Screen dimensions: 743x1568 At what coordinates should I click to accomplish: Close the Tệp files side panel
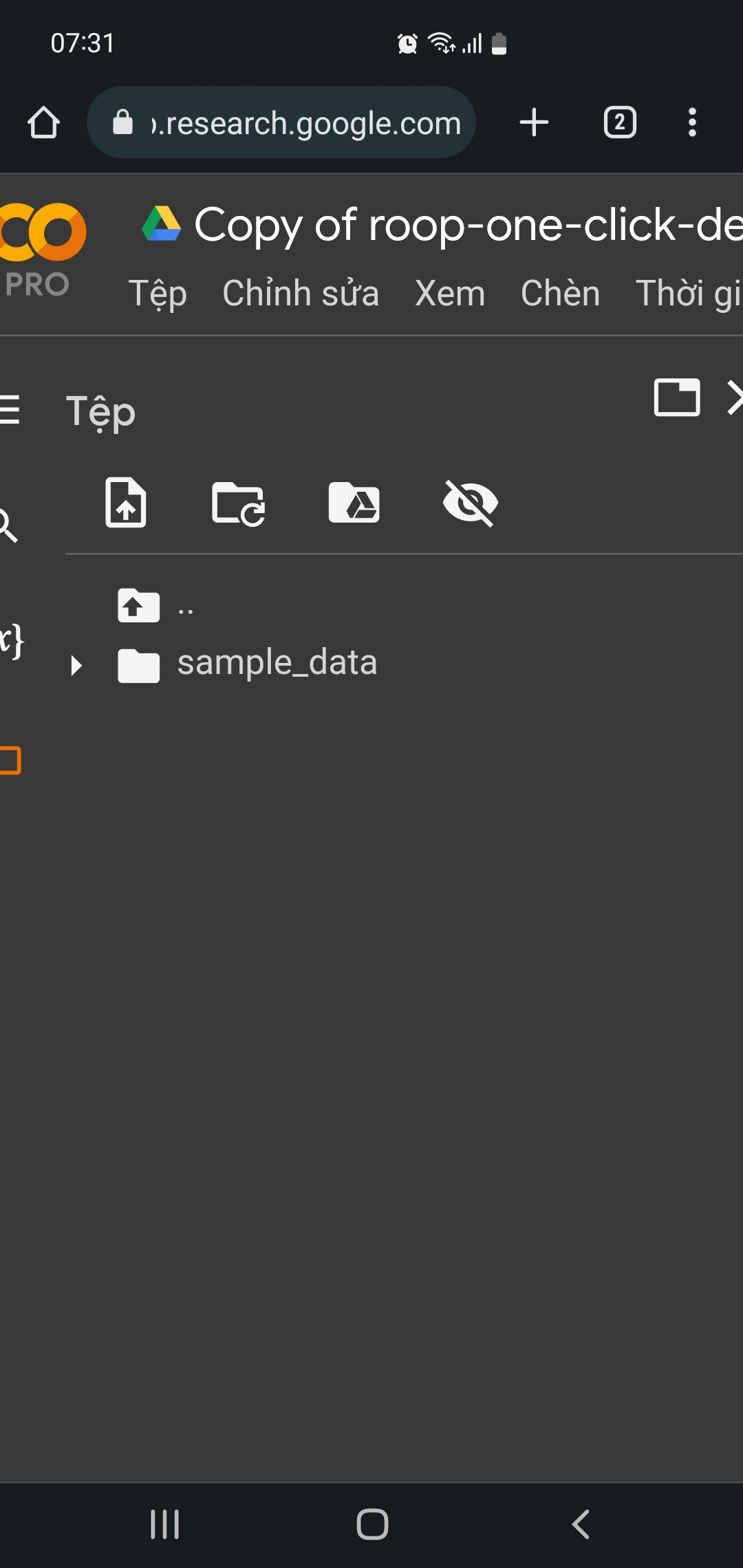point(735,398)
